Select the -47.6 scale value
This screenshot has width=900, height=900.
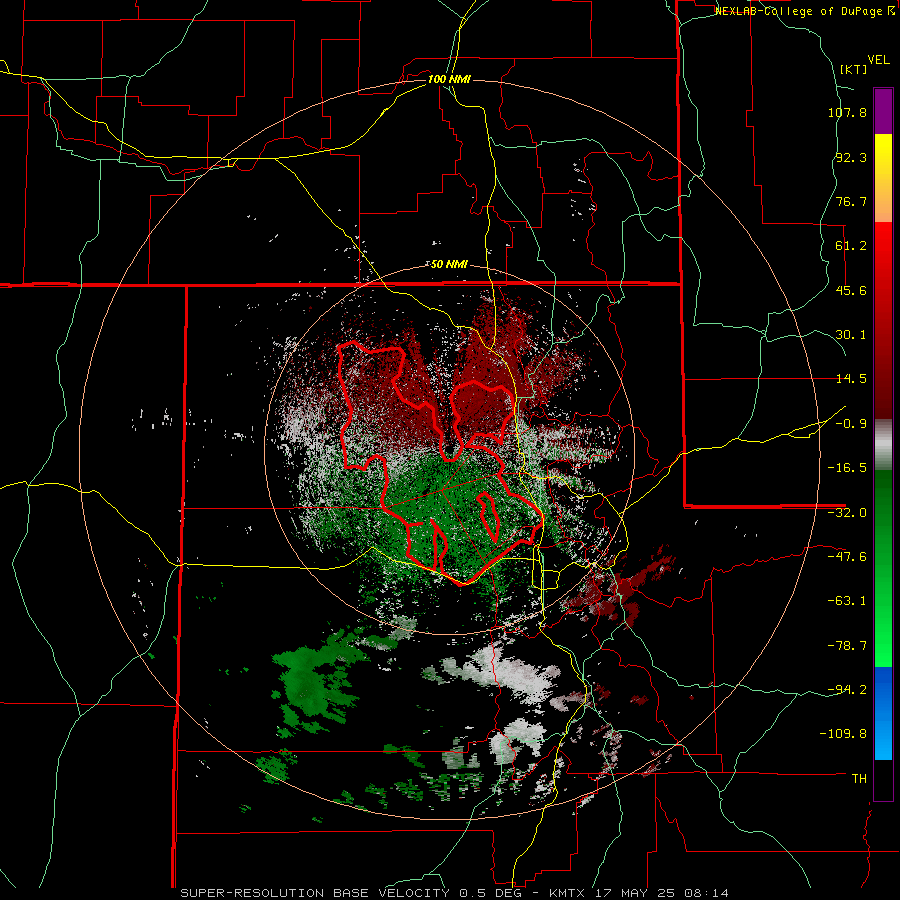click(x=847, y=557)
